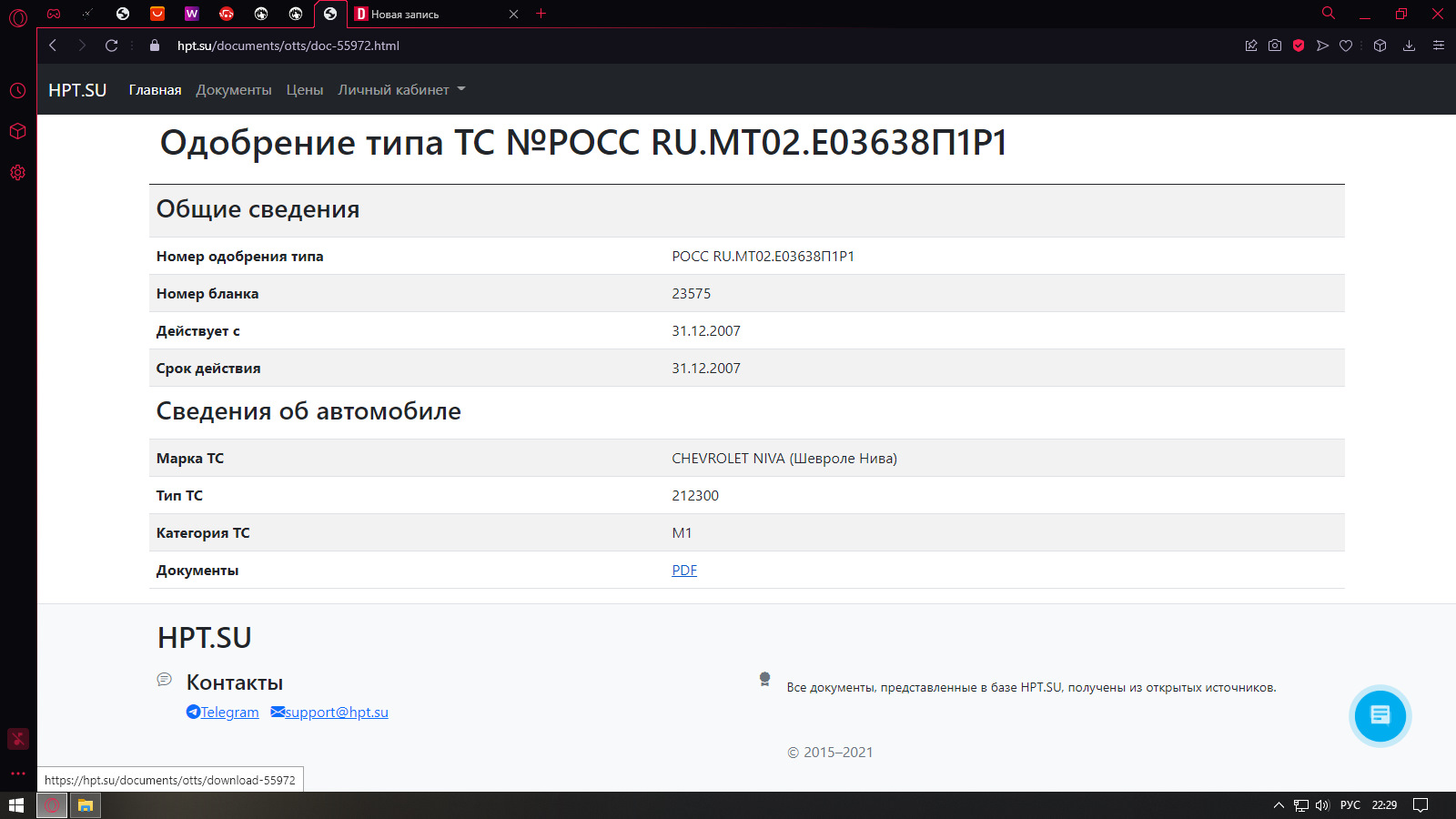The height and width of the screenshot is (819, 1456).
Task: Open the taskbar clock showing 22:29
Action: coord(1384,805)
